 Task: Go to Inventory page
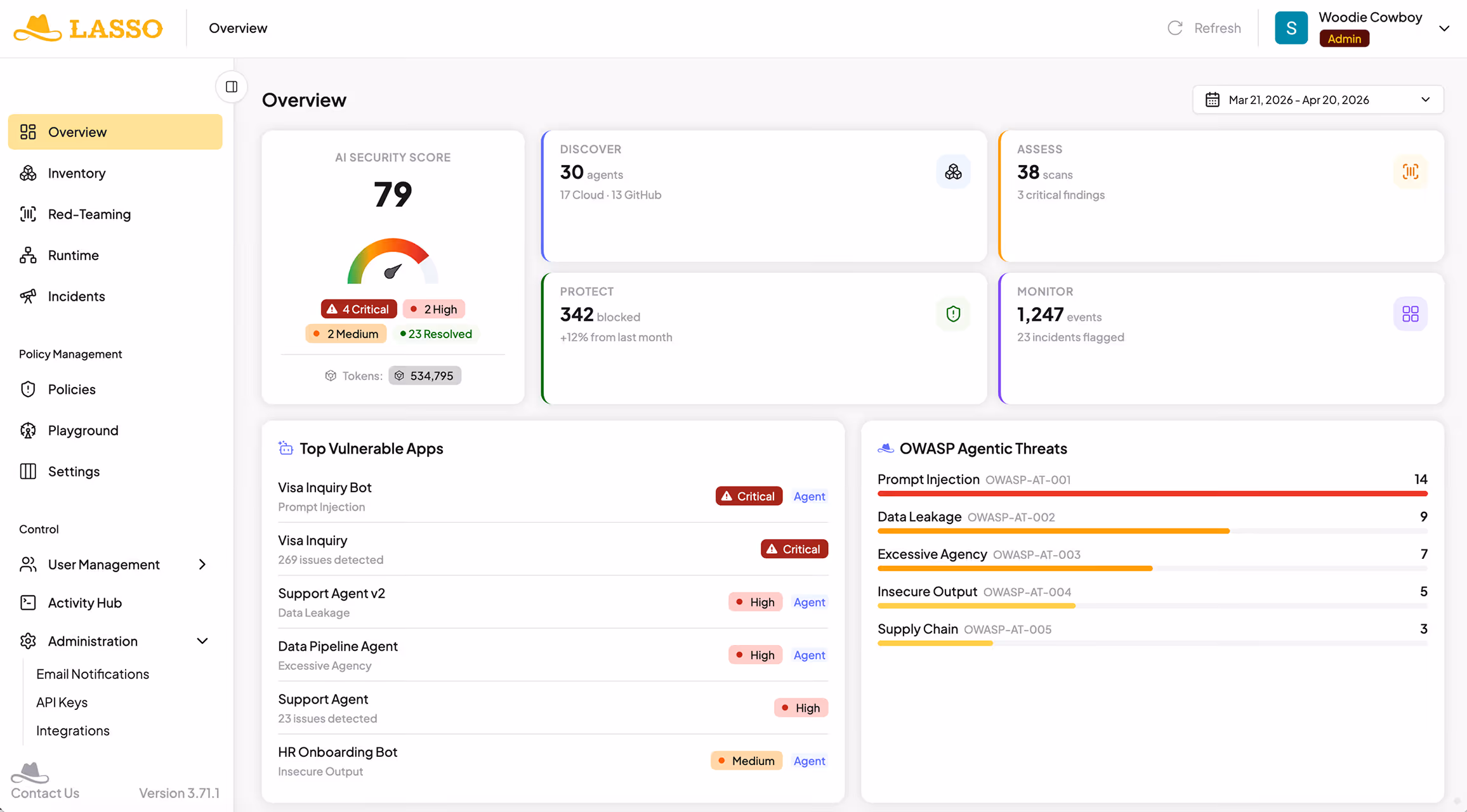tap(115, 173)
